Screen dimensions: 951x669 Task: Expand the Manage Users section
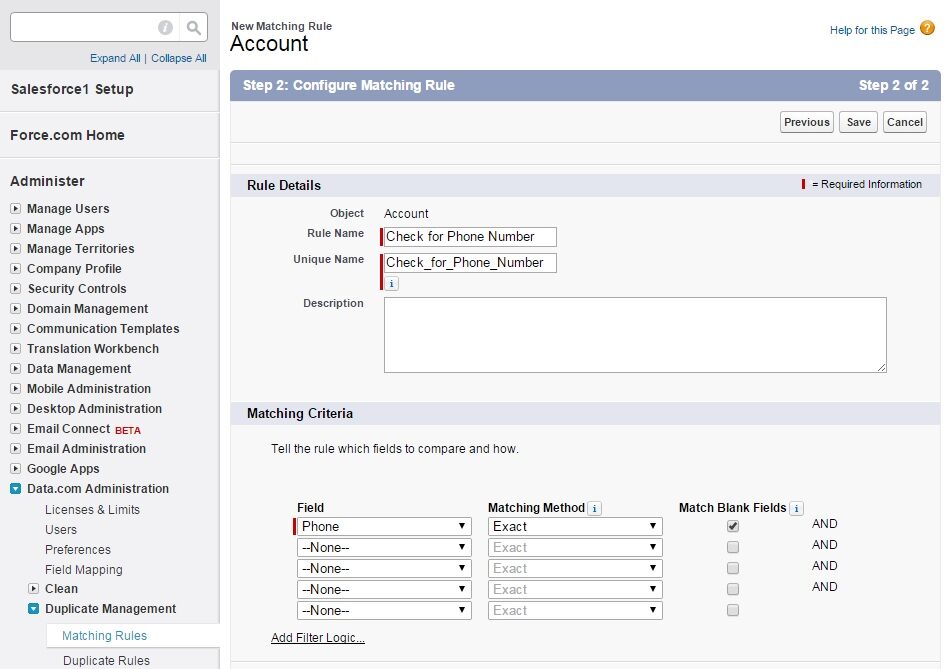(x=15, y=209)
